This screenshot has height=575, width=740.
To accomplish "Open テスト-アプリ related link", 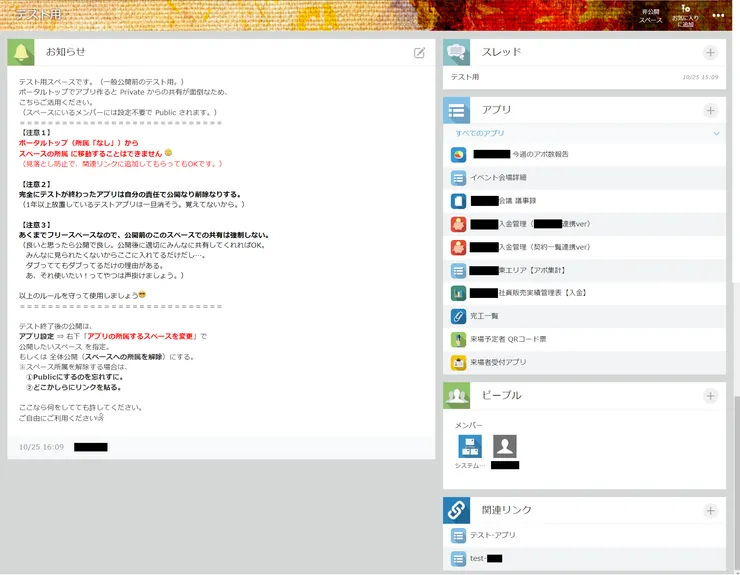I will click(492, 535).
